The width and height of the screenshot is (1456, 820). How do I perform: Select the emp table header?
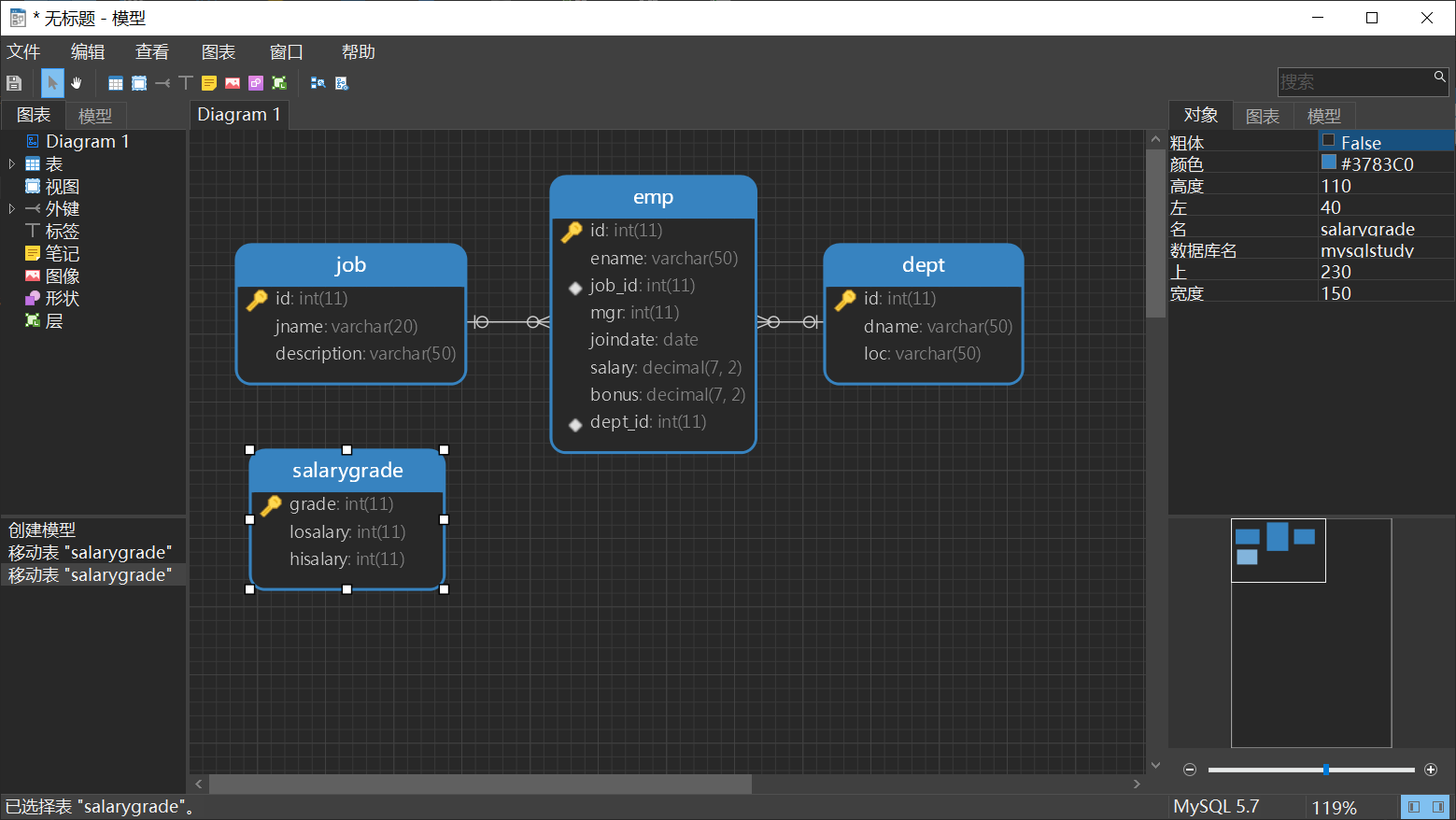point(653,197)
